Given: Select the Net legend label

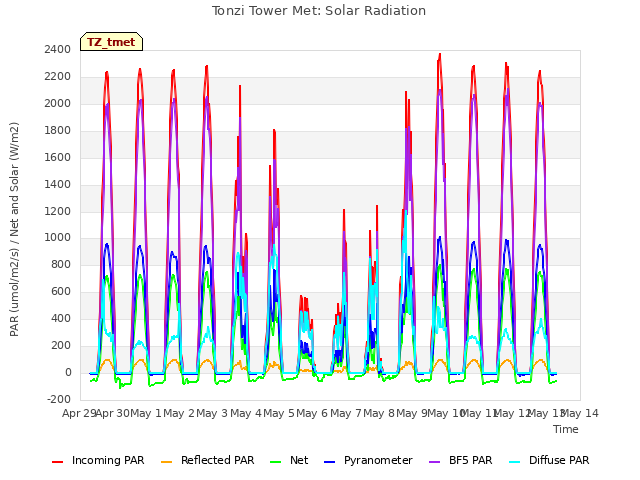Looking at the screenshot, I should pyautogui.click(x=299, y=460).
